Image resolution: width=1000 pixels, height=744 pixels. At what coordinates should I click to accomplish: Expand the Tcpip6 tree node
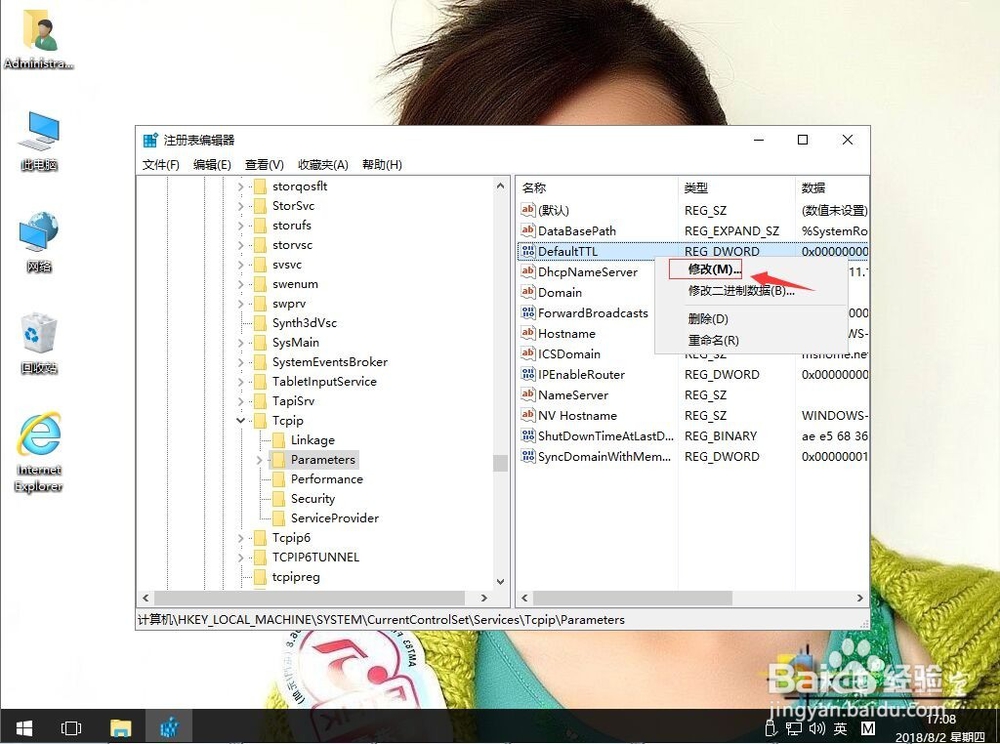point(240,538)
